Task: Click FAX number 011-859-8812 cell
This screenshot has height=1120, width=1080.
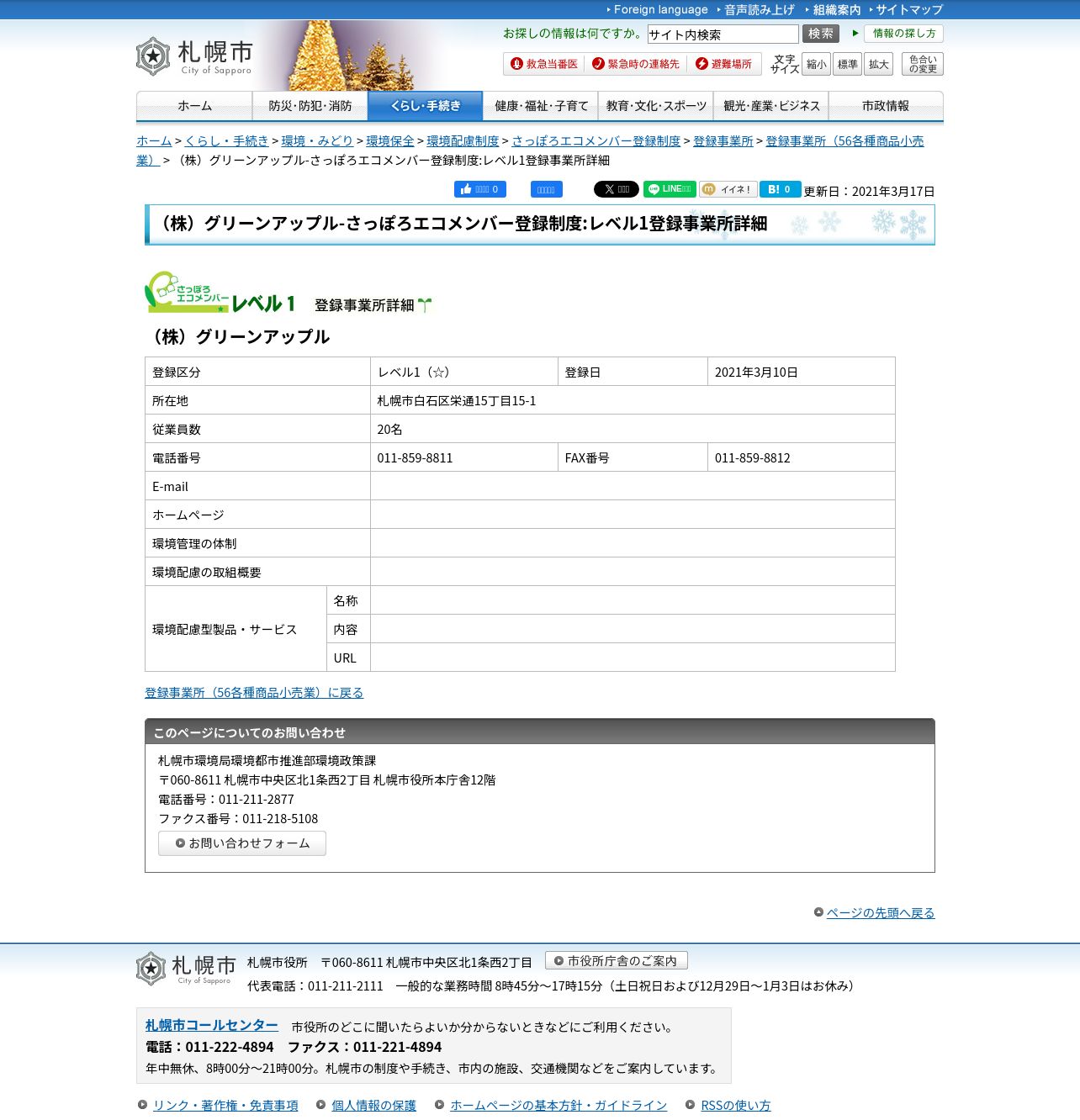Action: click(x=802, y=457)
